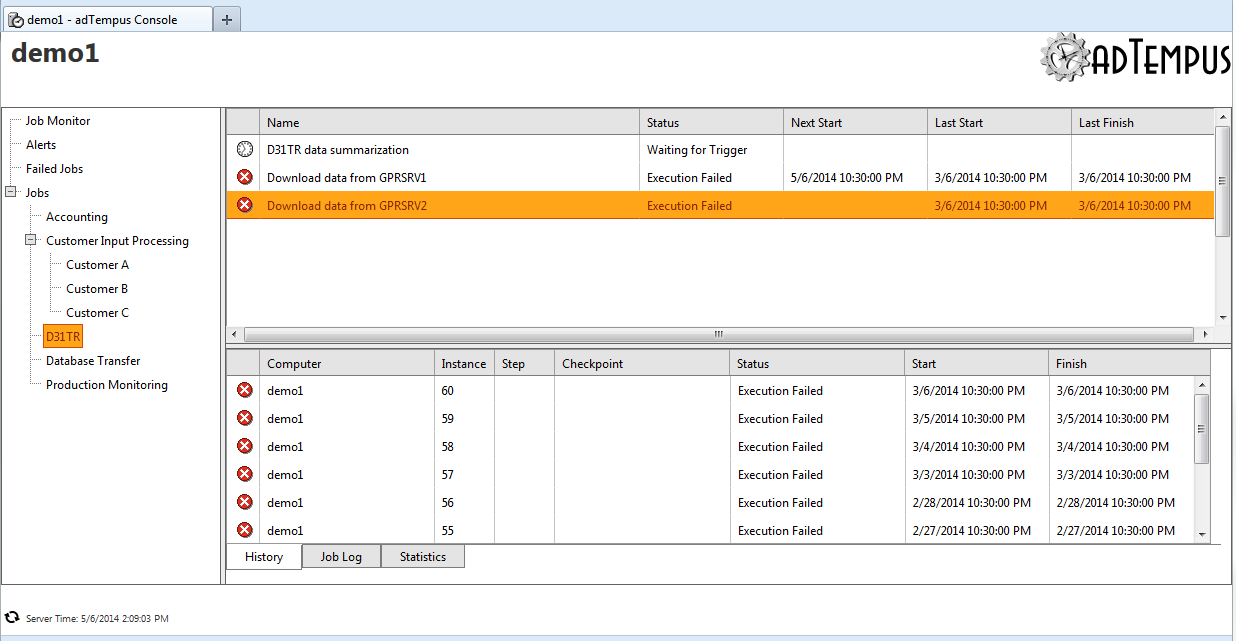Click the failed icon on instance 56 row

coord(245,503)
